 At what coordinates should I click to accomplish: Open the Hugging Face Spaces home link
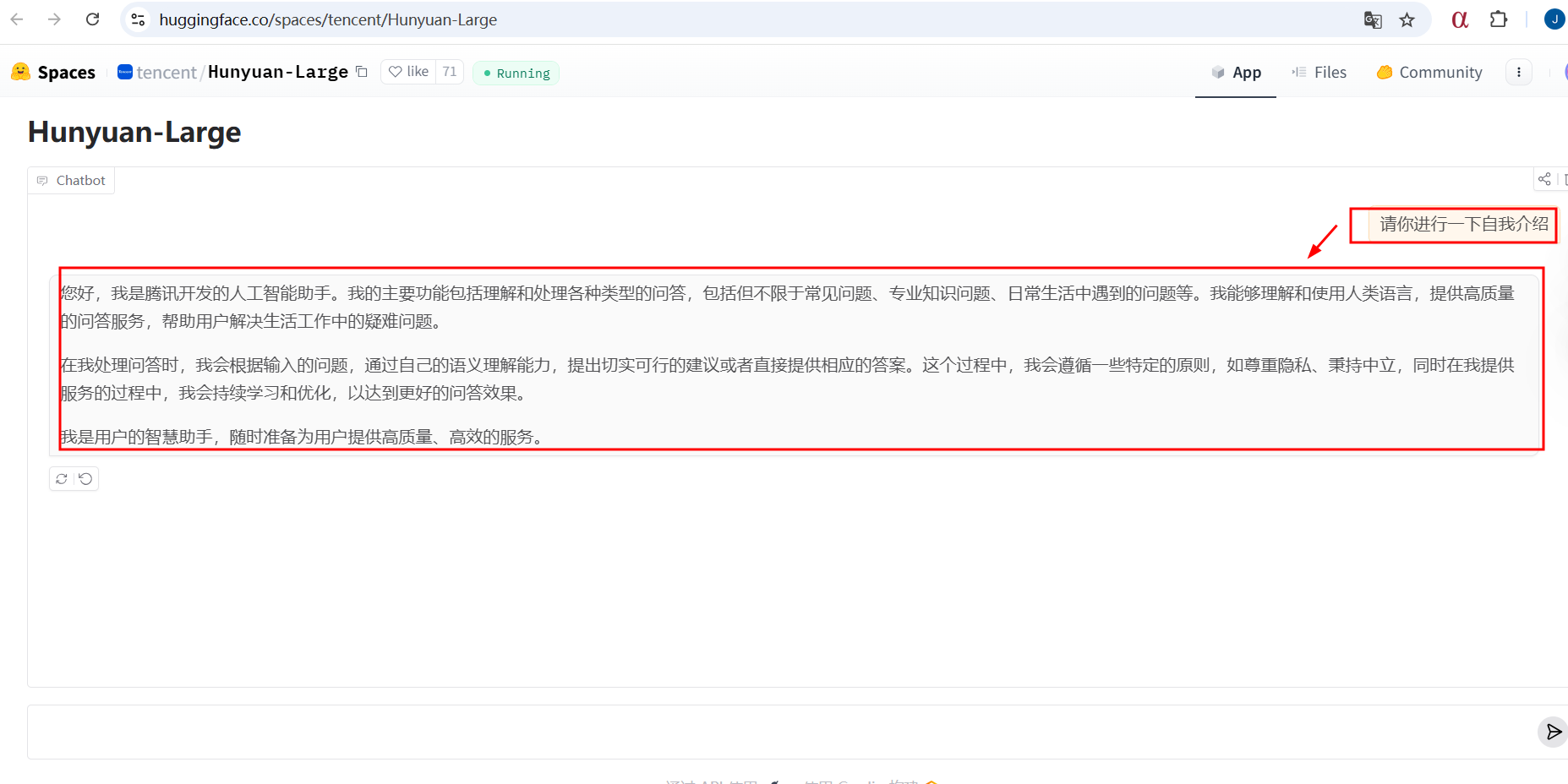click(x=53, y=72)
